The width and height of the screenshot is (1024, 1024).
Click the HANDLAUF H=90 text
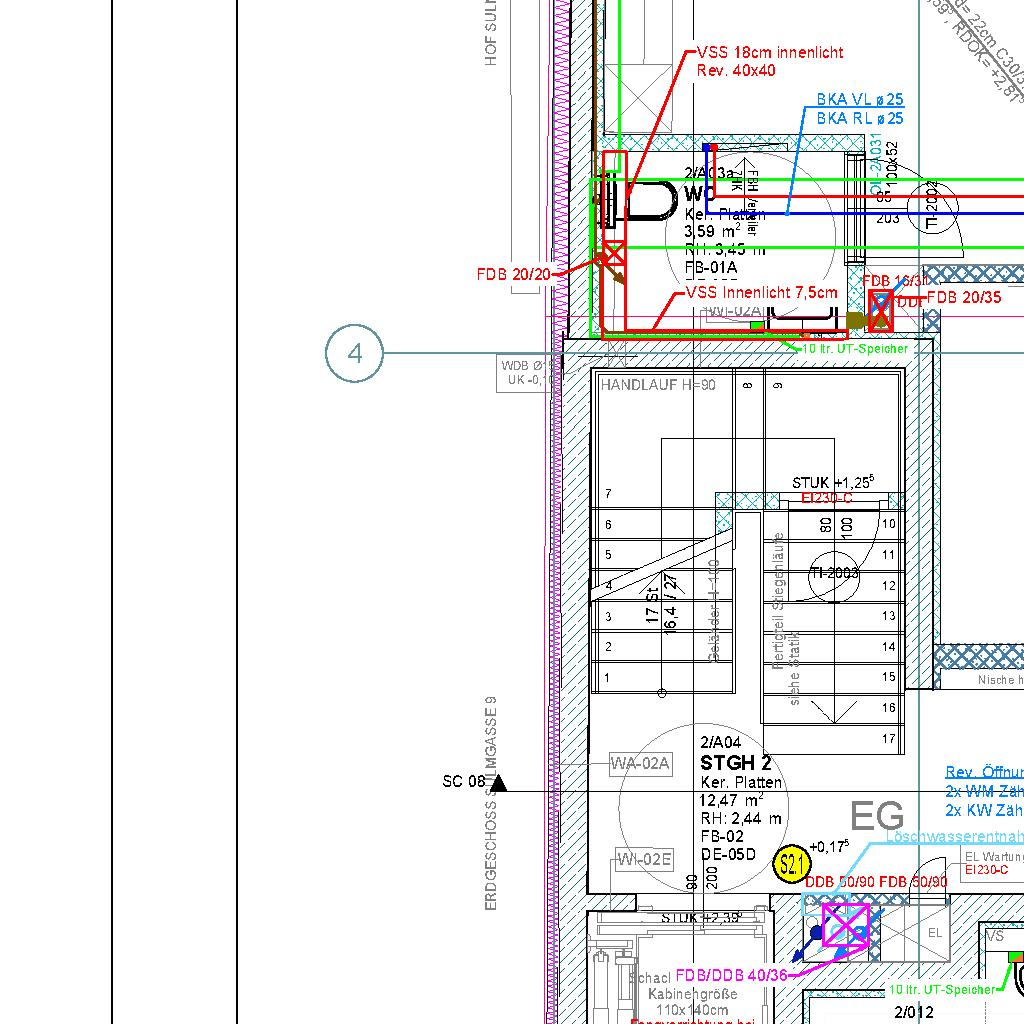pos(658,384)
